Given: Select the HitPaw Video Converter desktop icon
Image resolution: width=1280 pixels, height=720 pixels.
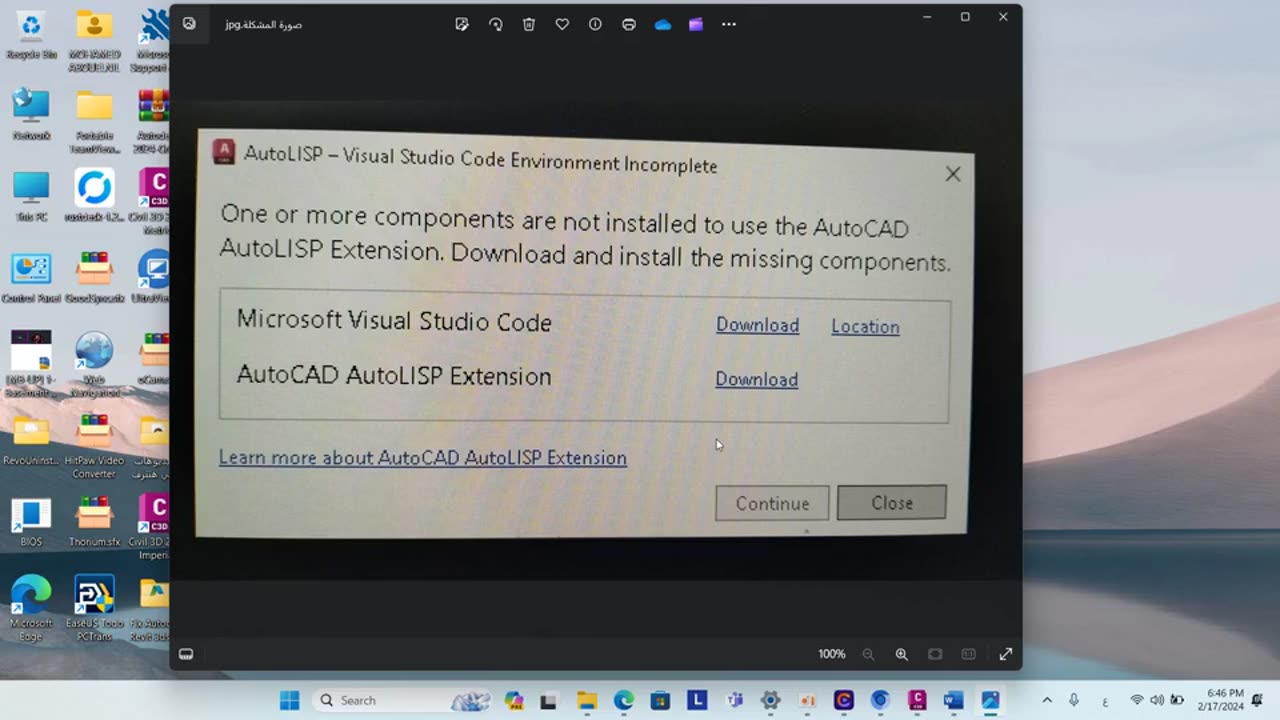Looking at the screenshot, I should (95, 445).
